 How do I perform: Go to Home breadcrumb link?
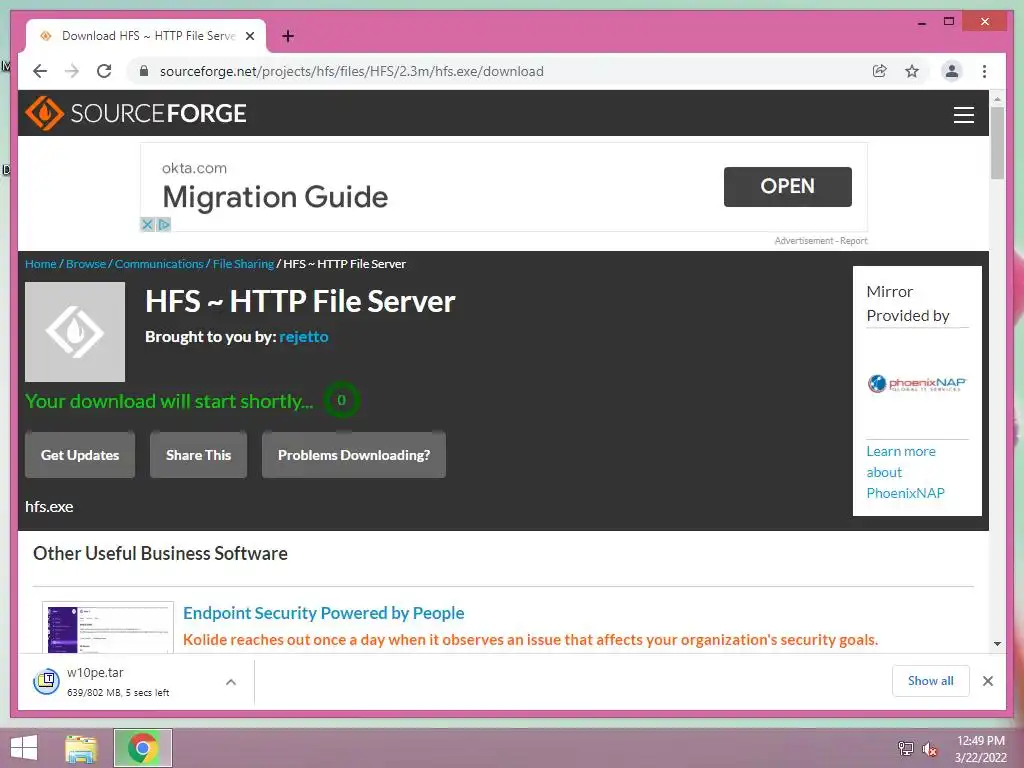pos(40,264)
